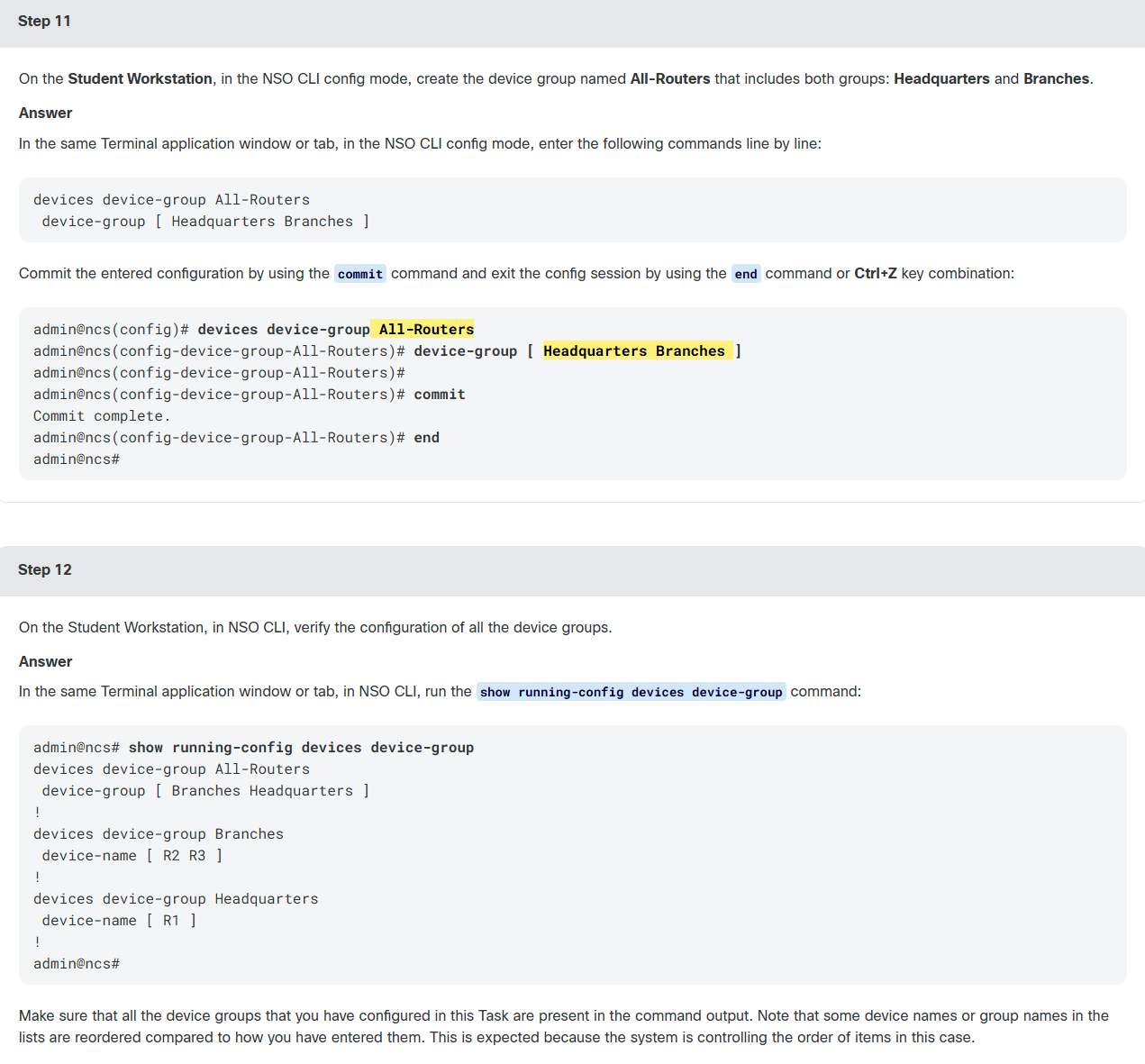Click the final admin@ncs# prompt in Step 12

click(x=77, y=964)
